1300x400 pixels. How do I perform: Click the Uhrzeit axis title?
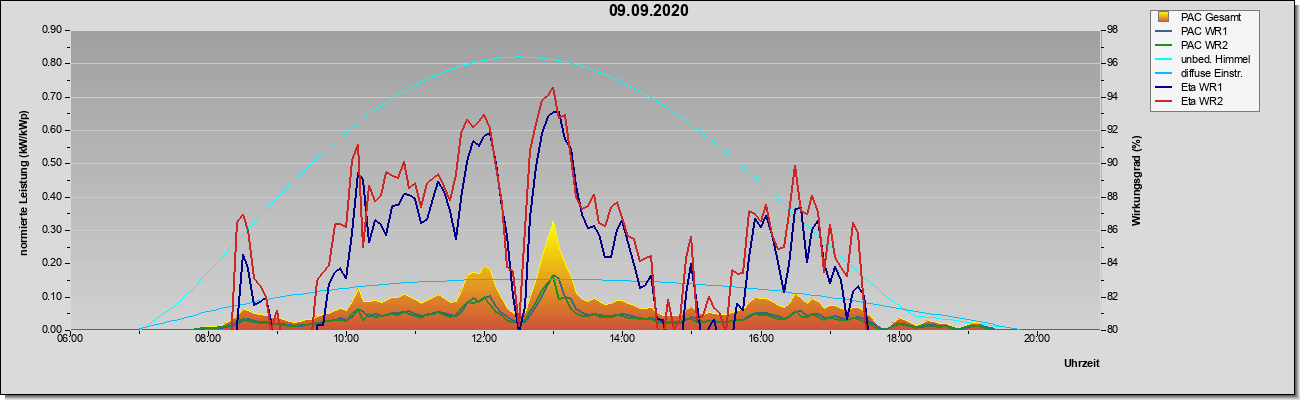pyautogui.click(x=1082, y=363)
